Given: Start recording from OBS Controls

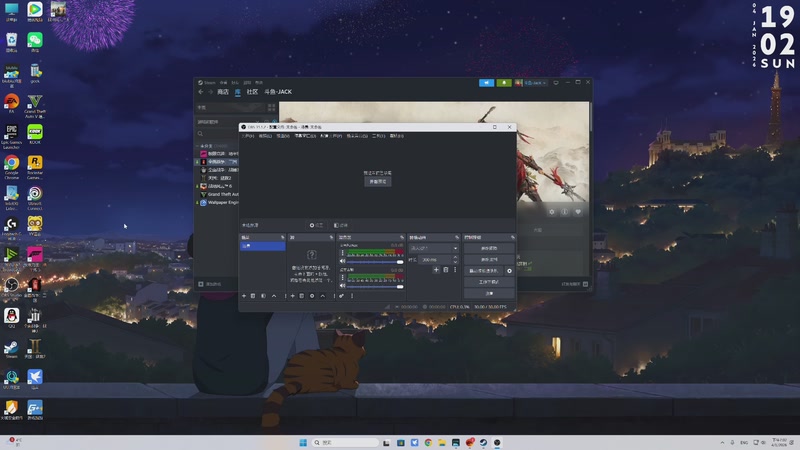Looking at the screenshot, I should coord(489,260).
